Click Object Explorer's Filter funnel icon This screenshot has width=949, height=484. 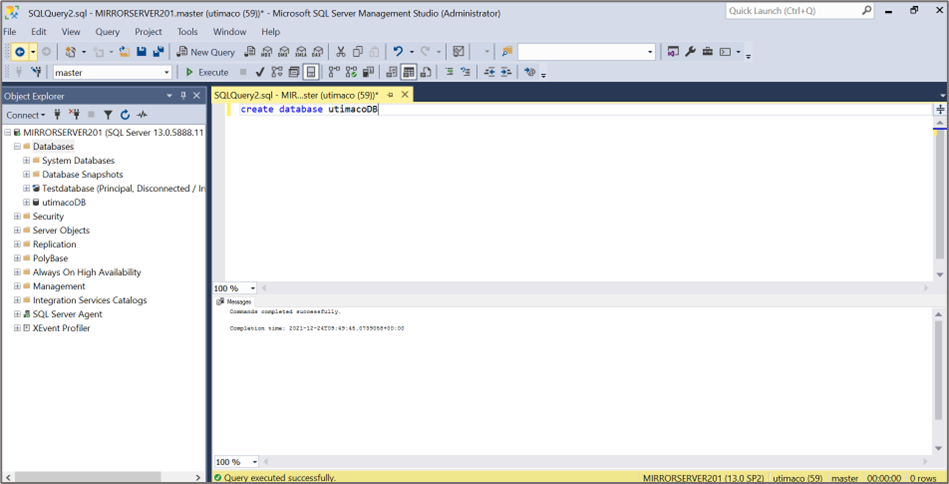(108, 114)
